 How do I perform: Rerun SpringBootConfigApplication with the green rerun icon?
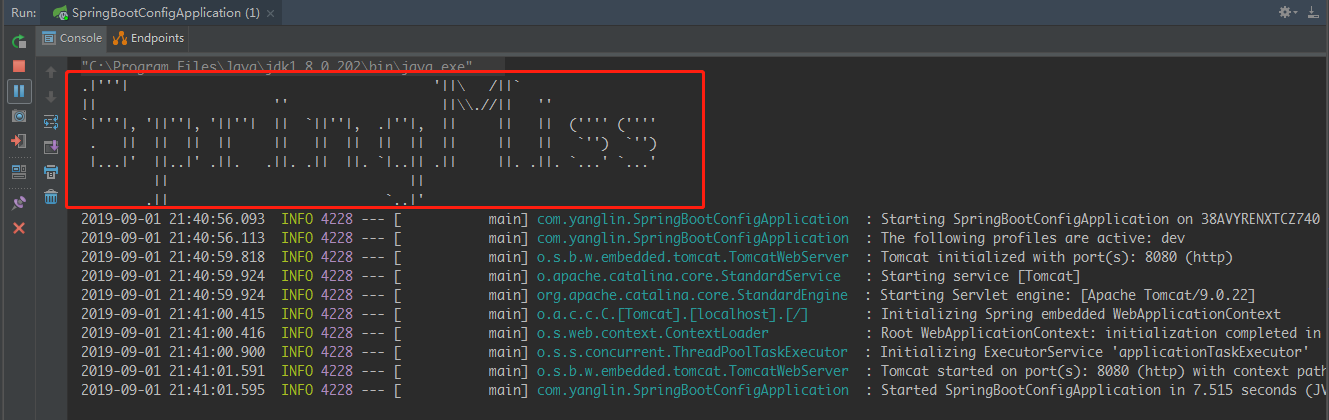[18, 42]
